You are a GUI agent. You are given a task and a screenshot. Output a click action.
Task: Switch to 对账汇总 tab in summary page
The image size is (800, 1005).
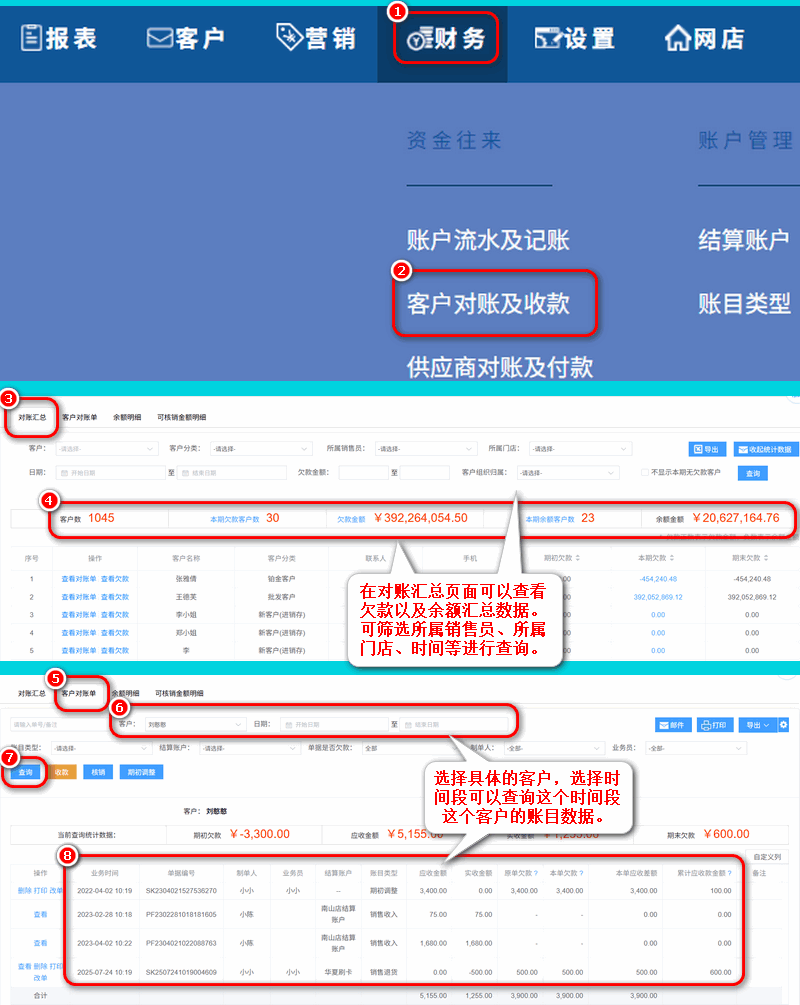coord(32,417)
